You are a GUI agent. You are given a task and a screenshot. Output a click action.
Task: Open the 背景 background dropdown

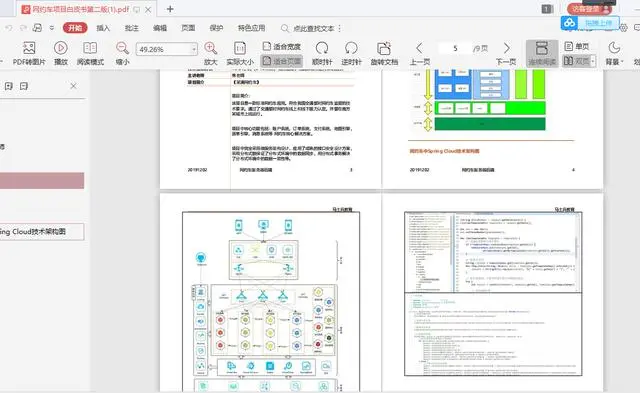(x=614, y=53)
